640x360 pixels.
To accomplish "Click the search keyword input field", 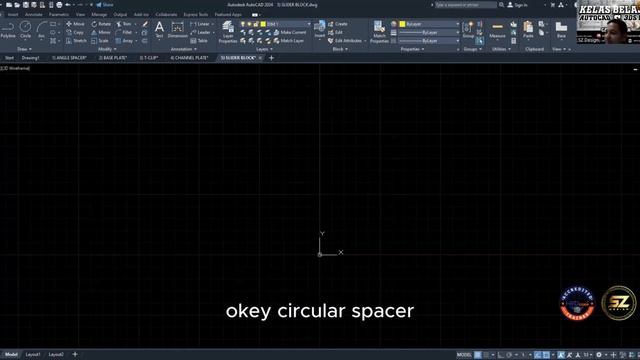I will coord(465,5).
